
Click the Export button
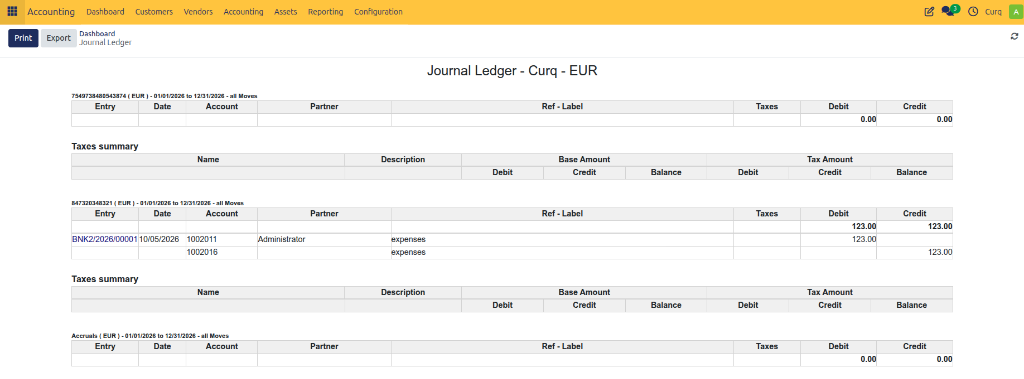(x=58, y=38)
